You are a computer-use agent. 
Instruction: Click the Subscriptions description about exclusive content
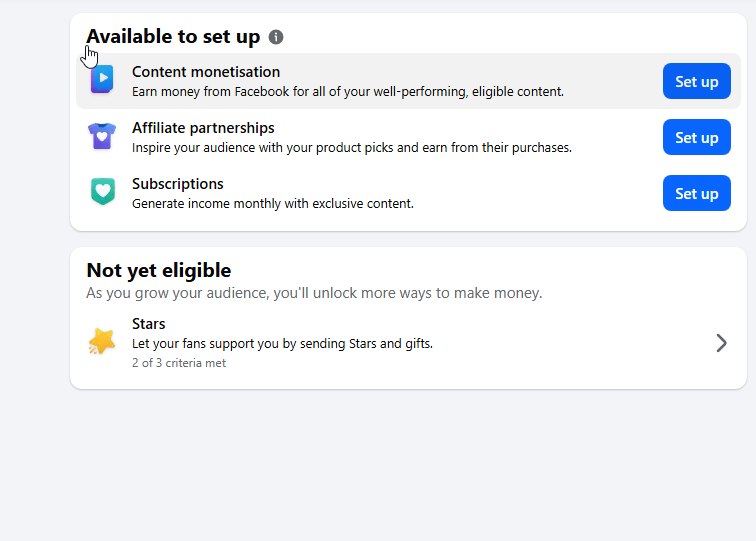click(x=273, y=203)
